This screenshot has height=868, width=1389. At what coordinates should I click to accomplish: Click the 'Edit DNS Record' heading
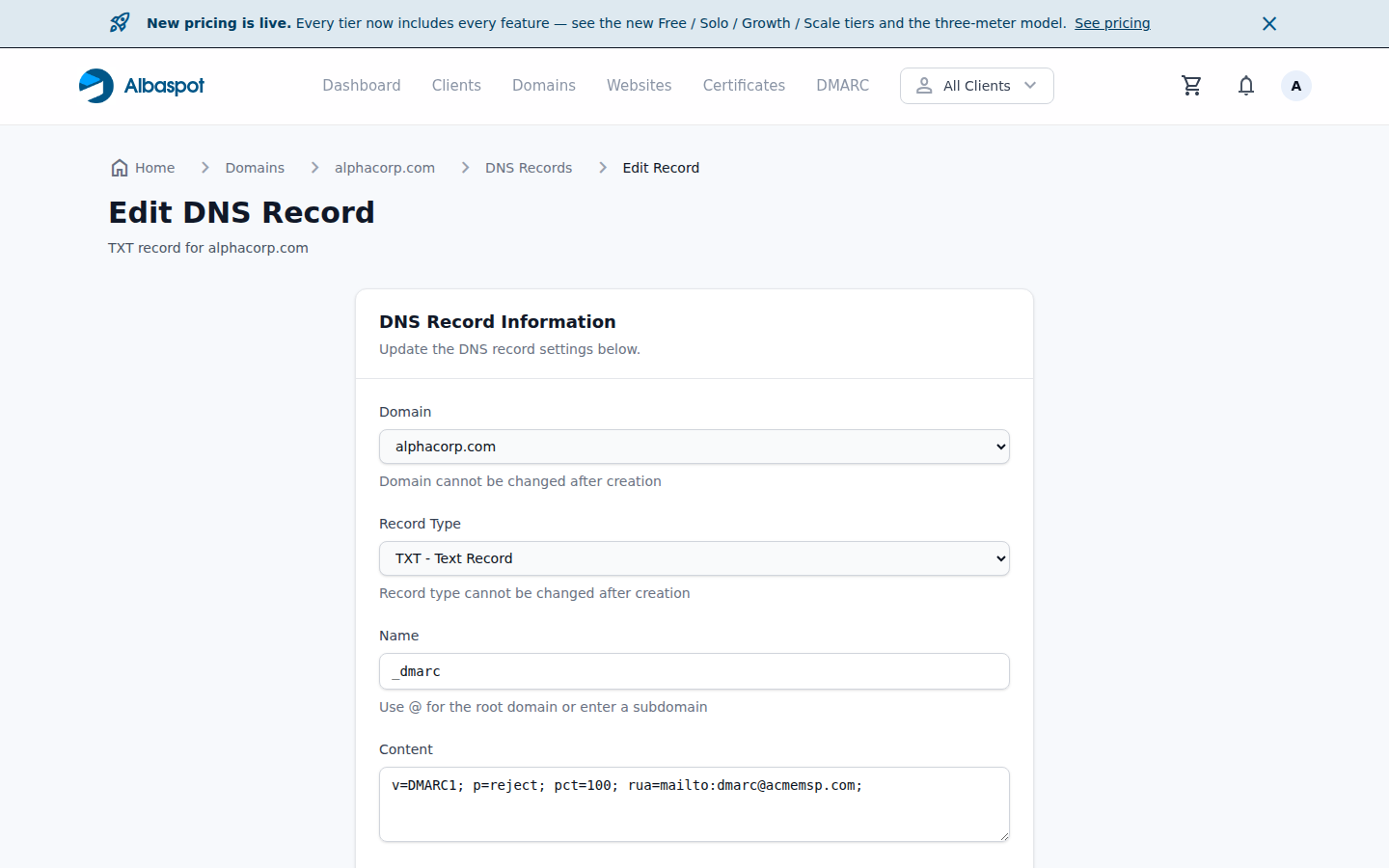point(241,212)
